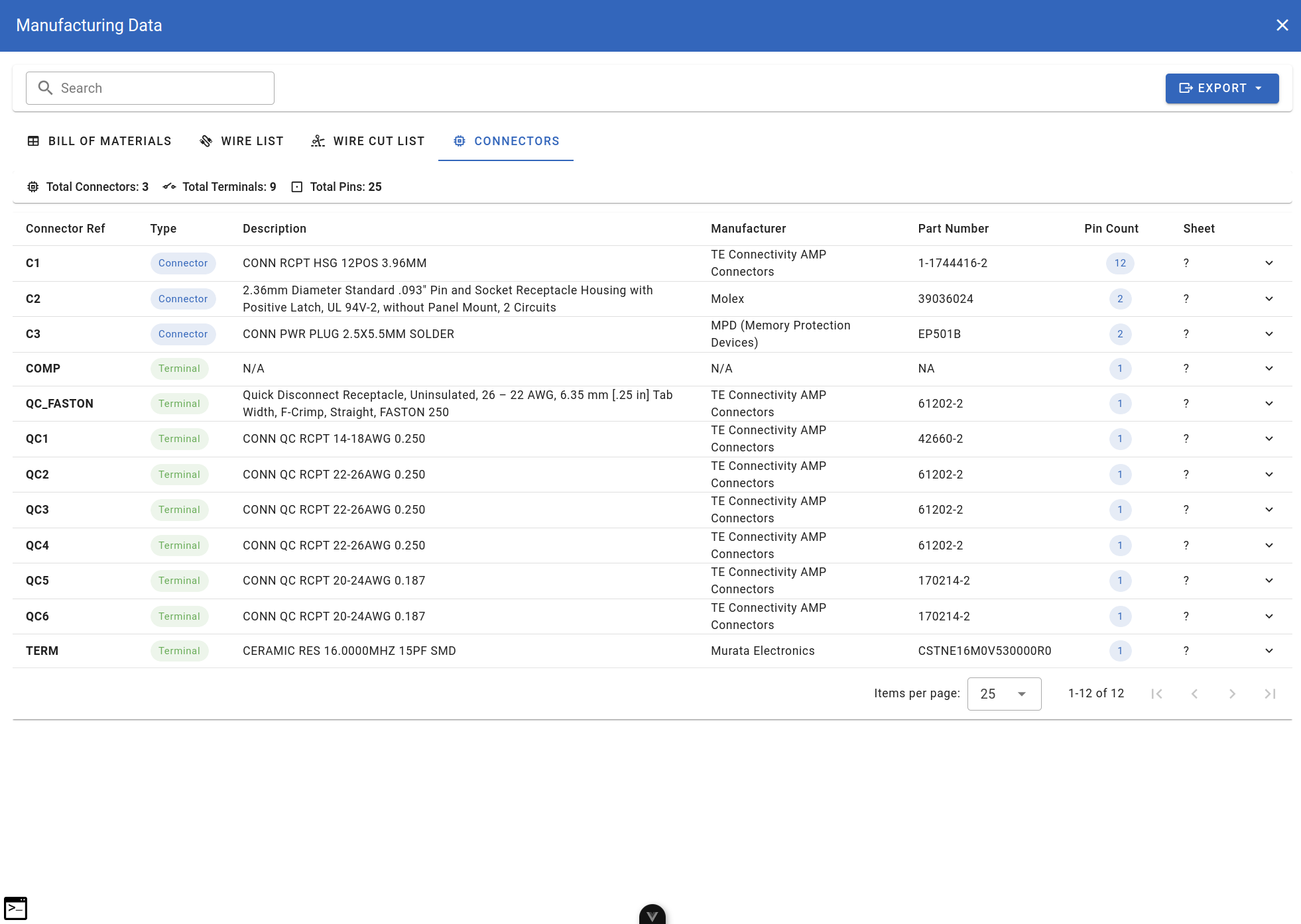Expand the TERM terminal row
The width and height of the screenshot is (1301, 924).
coord(1269,651)
